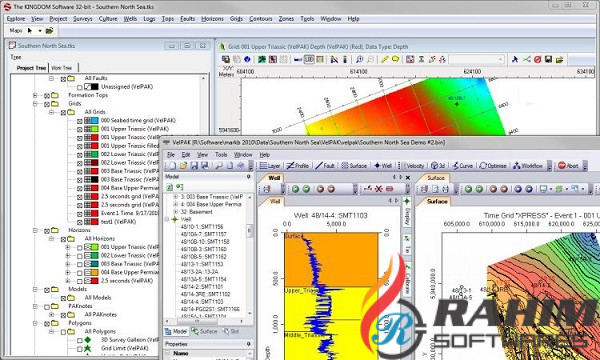Click the red no-entry circle icon in map toolbar
Image resolution: width=600 pixels, height=360 pixels.
click(x=538, y=59)
